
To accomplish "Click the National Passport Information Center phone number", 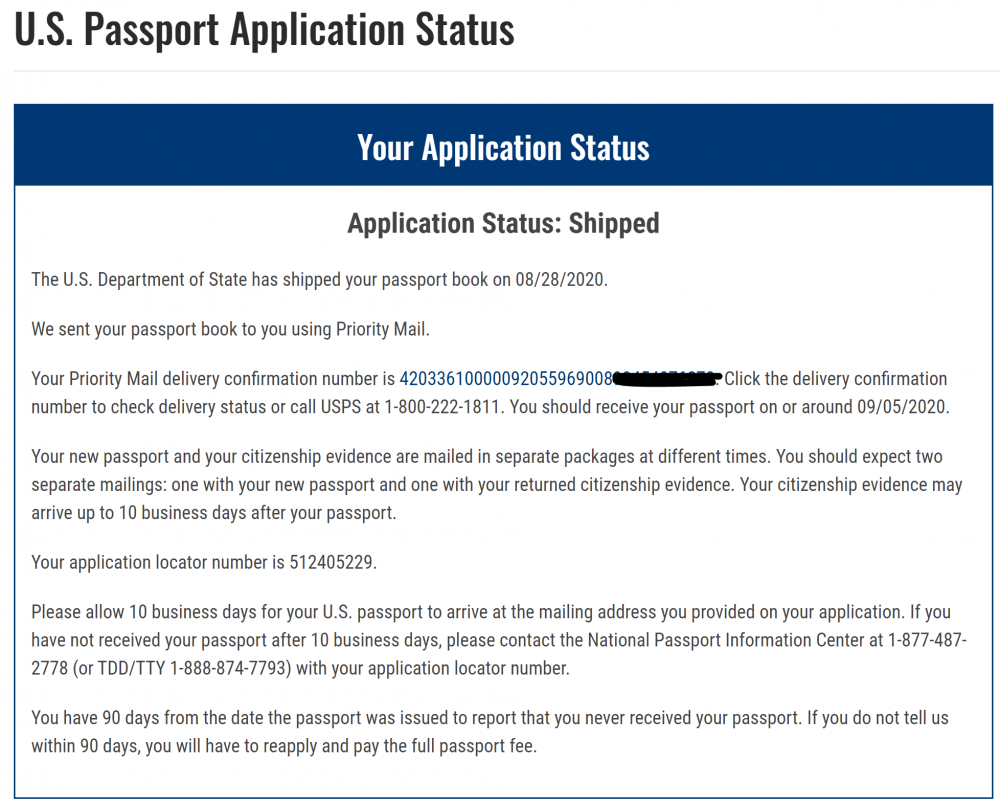I will pos(927,640).
